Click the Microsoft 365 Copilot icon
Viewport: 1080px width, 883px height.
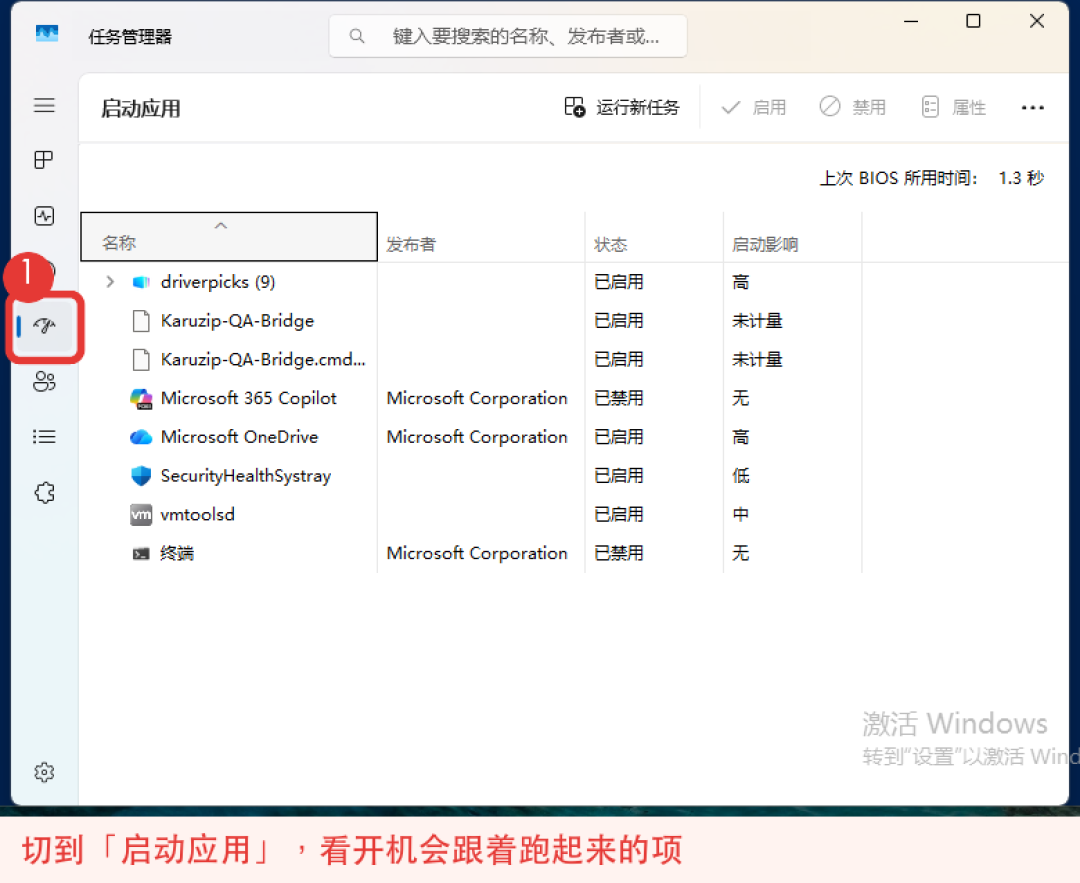pos(141,398)
